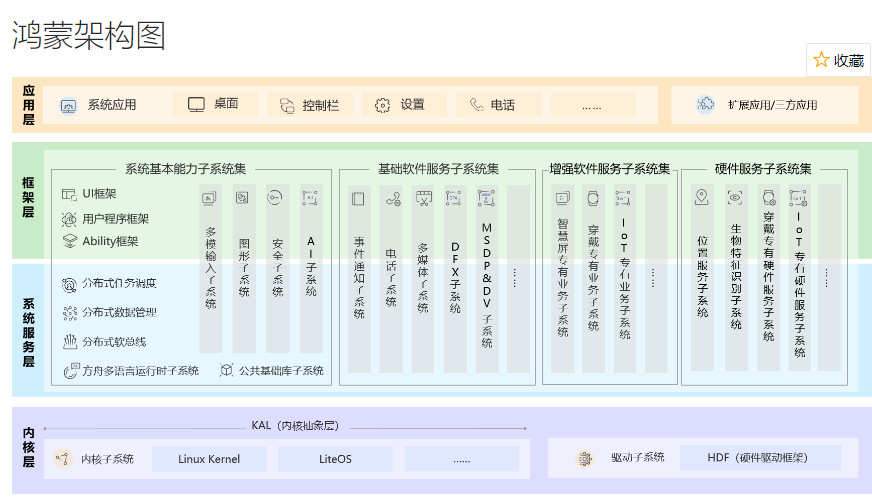The width and height of the screenshot is (872, 504).
Task: Click the 驱动子系统 gear icon
Action: tap(584, 458)
